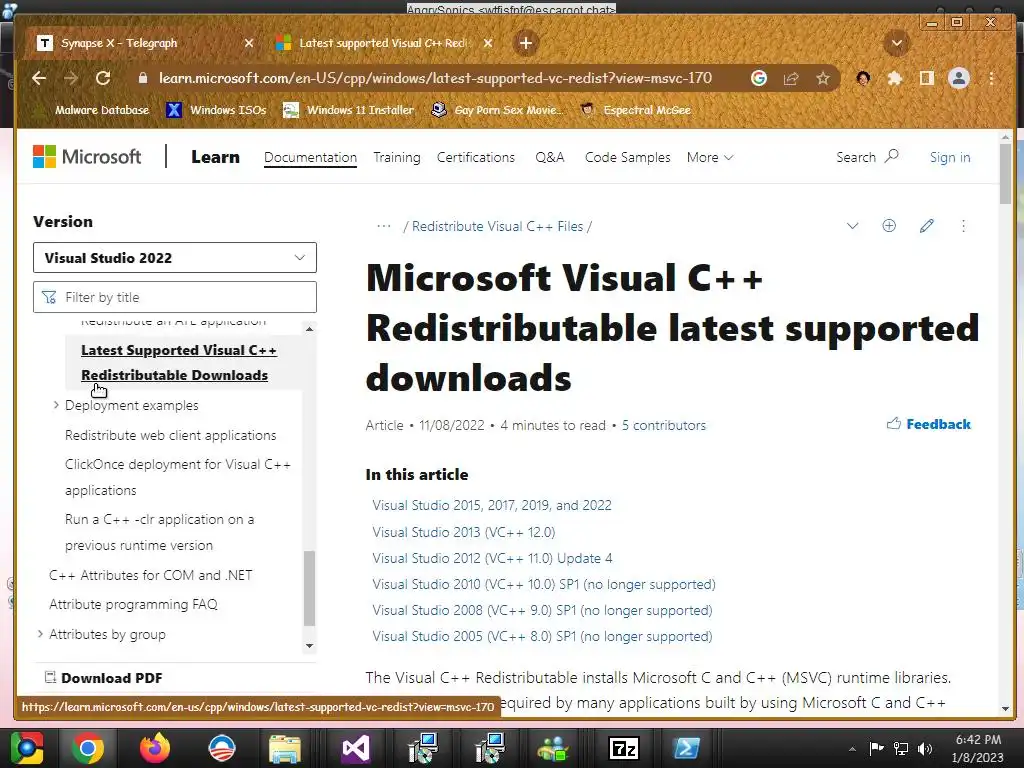Open the Training menu item
Image resolution: width=1024 pixels, height=768 pixels.
[396, 157]
